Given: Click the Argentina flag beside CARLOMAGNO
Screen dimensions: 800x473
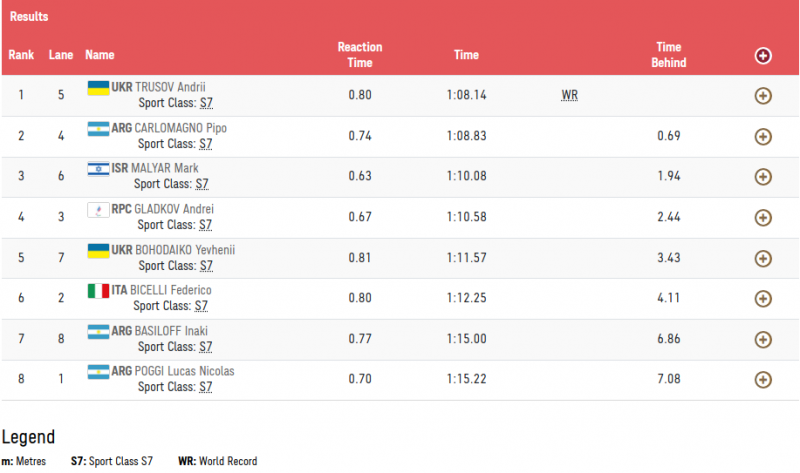Looking at the screenshot, I should [x=98, y=128].
